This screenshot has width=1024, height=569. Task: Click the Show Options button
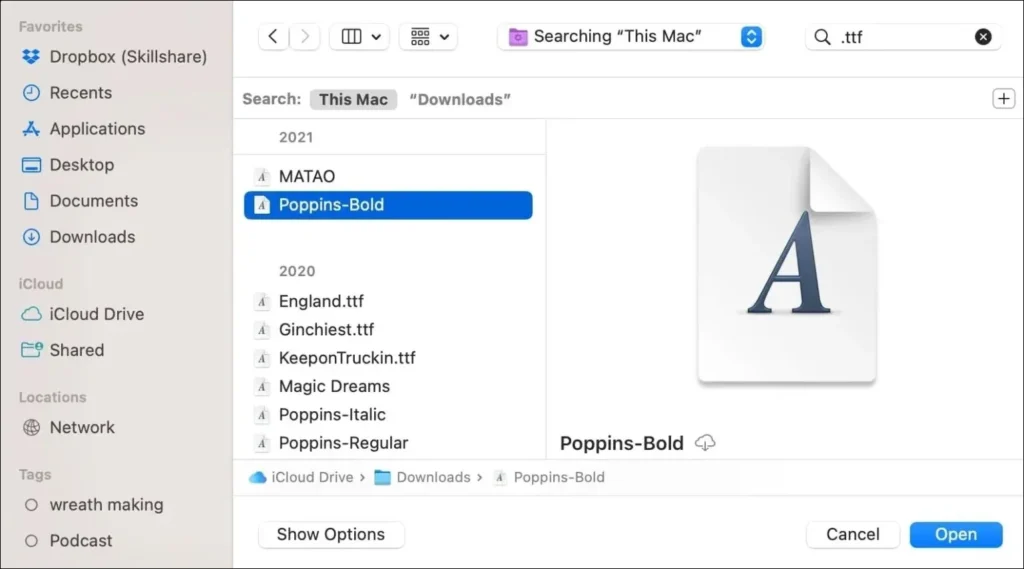pyautogui.click(x=331, y=534)
